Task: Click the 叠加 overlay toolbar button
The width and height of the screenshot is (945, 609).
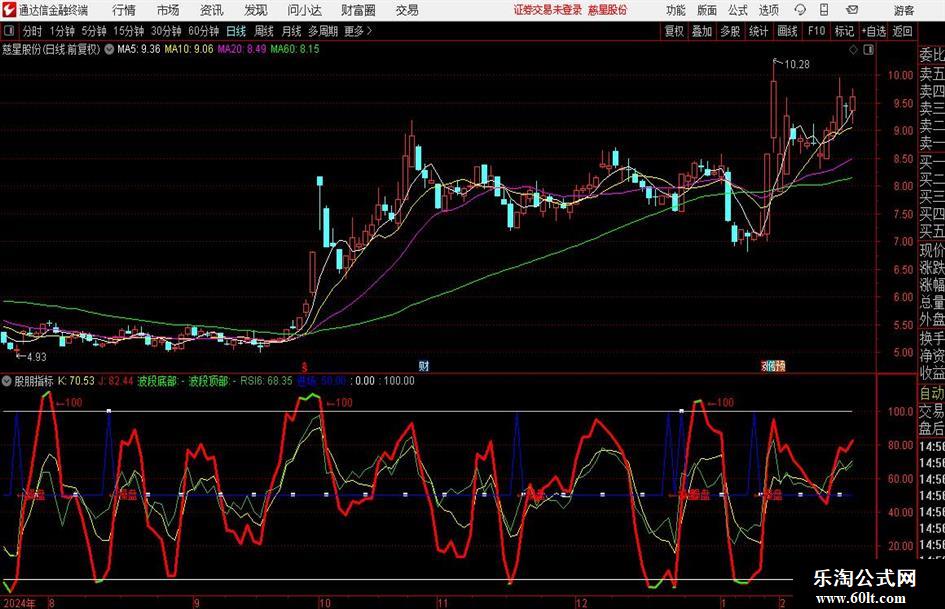Action: (702, 31)
